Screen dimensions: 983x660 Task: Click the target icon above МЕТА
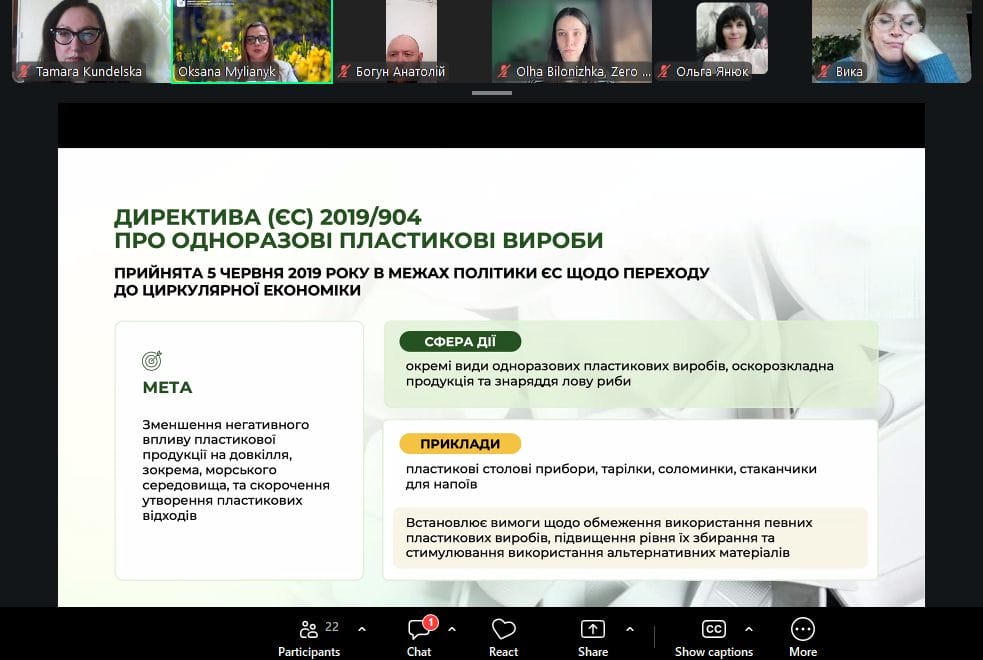click(152, 361)
